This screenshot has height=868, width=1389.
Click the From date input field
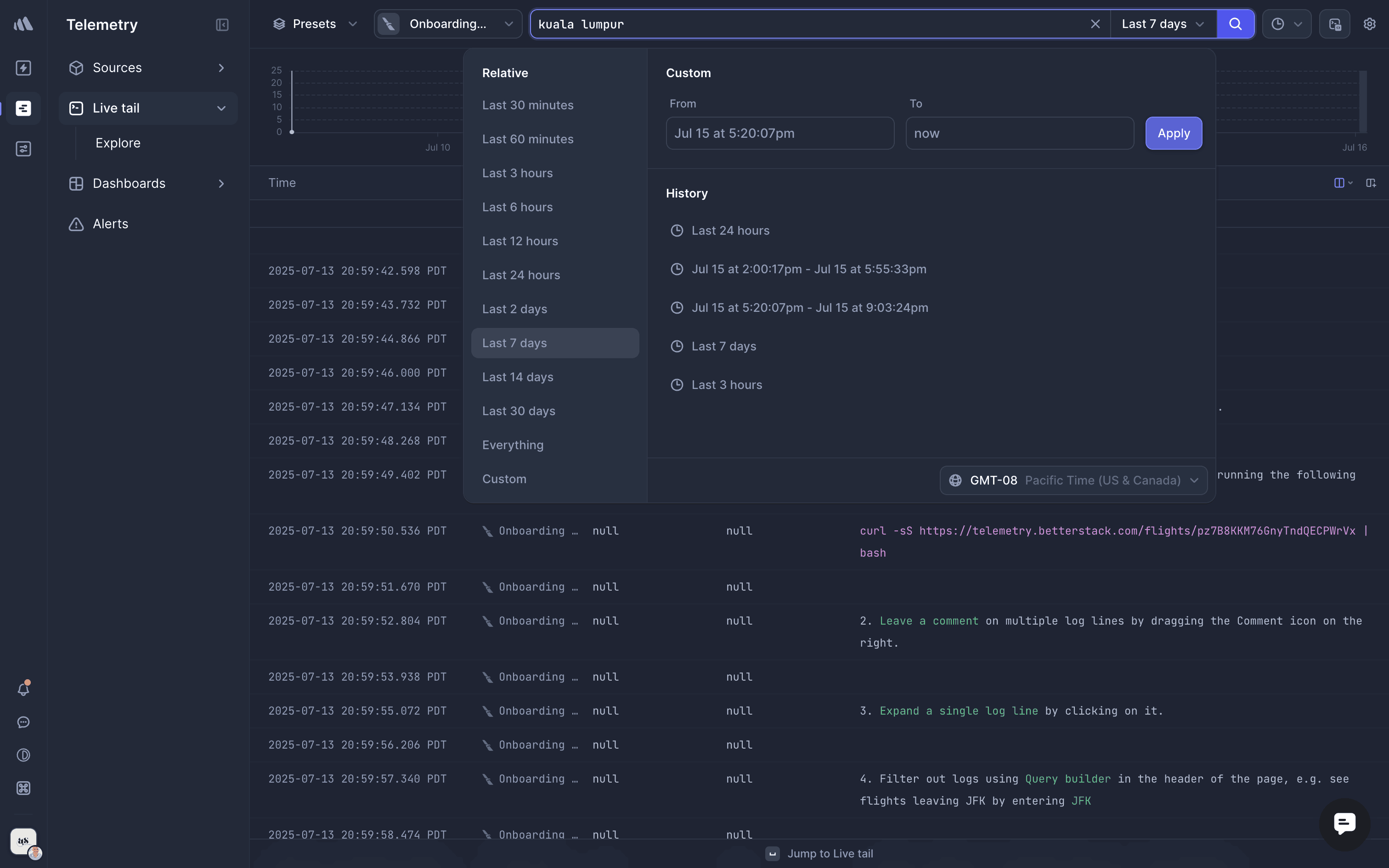[779, 133]
